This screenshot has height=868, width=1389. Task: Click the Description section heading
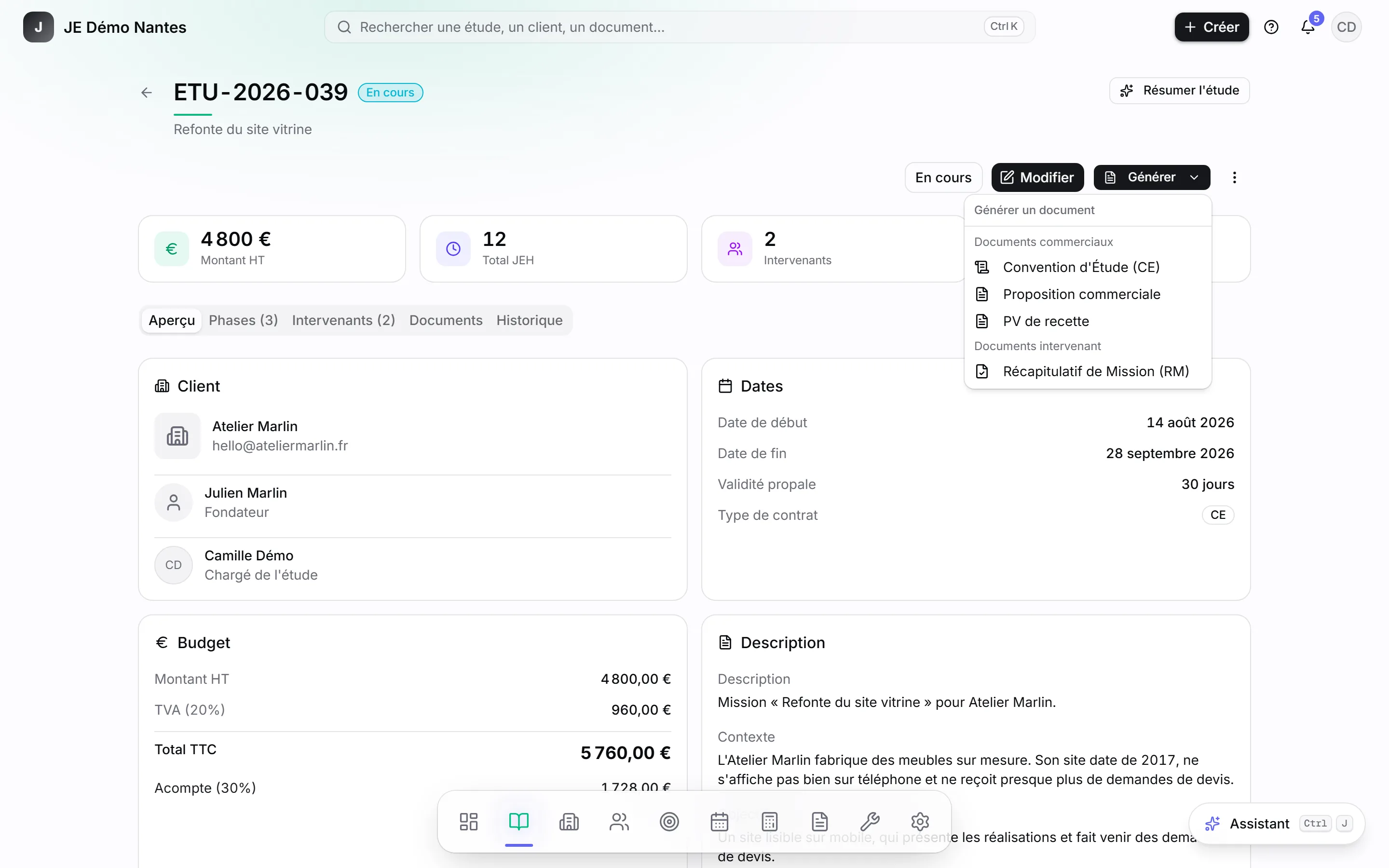click(x=782, y=642)
